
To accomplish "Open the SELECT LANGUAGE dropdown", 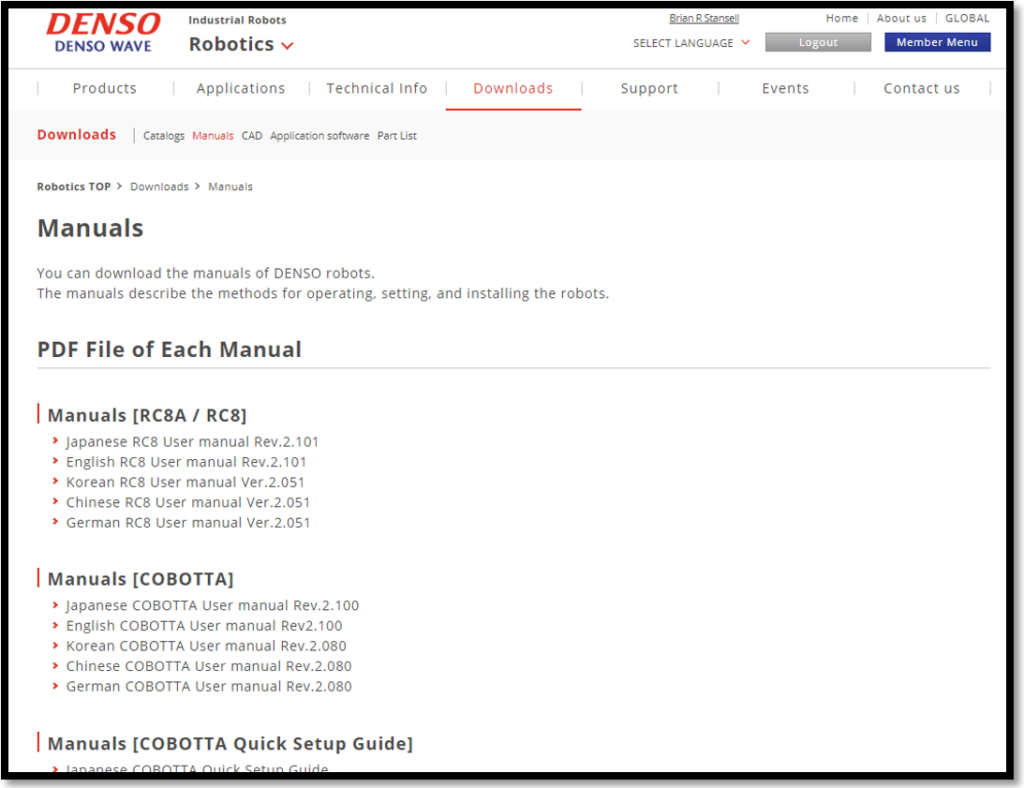I will 691,43.
